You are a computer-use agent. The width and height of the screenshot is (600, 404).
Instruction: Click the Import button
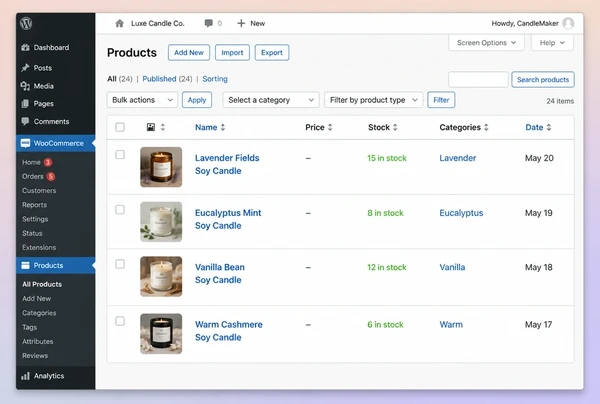[232, 52]
